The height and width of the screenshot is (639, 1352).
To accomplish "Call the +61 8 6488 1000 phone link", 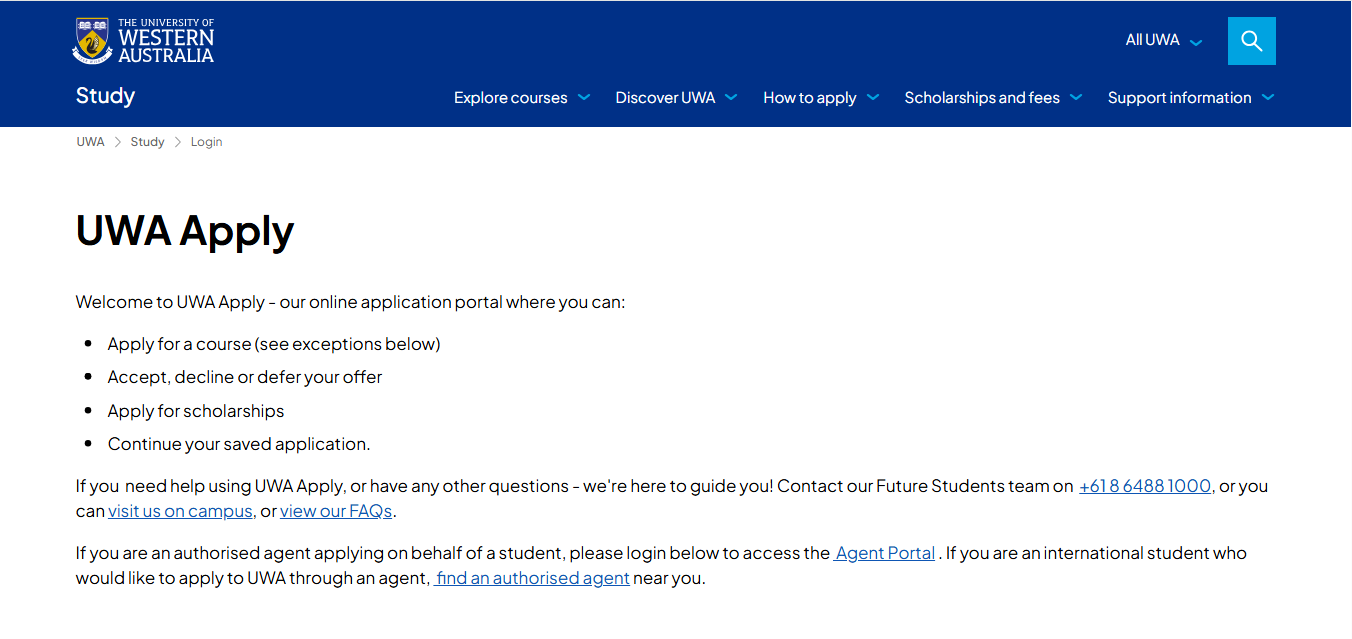I will (x=1146, y=486).
